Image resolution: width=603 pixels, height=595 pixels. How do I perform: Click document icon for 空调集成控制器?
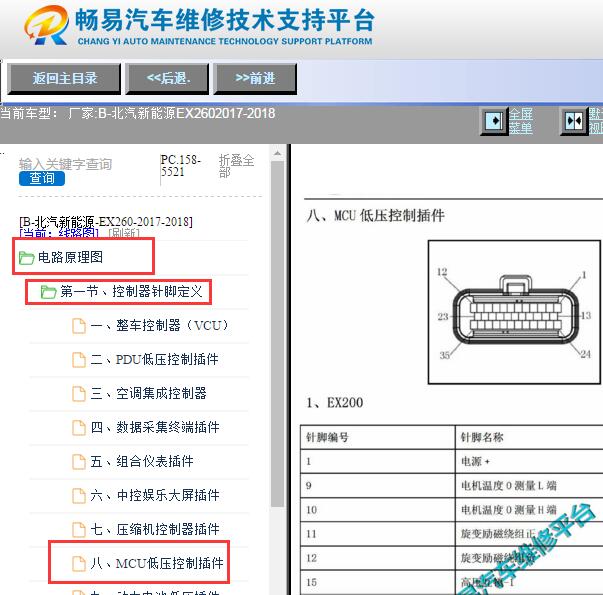tap(79, 394)
